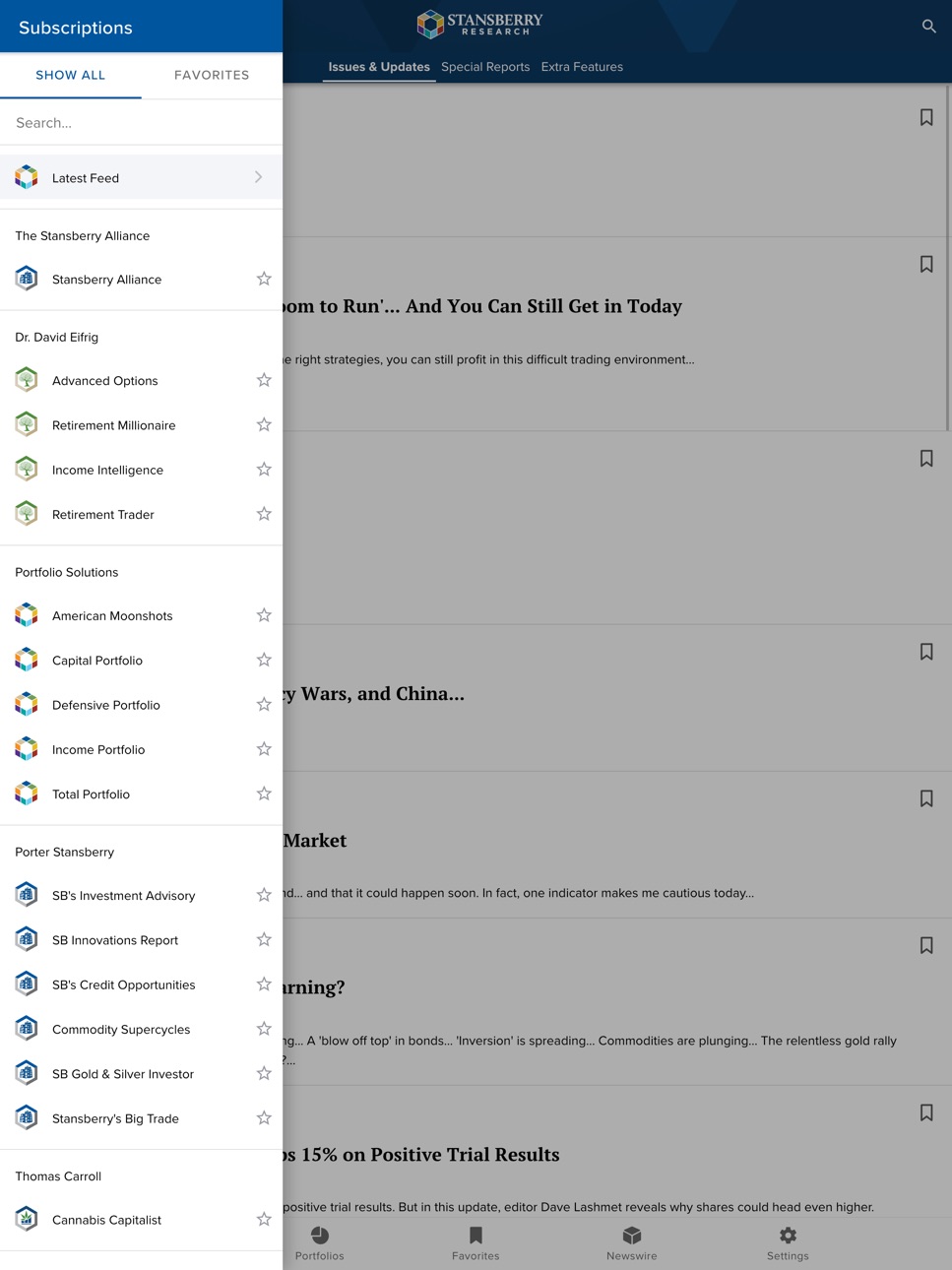Bookmark the 'You Can Still Get in Today' article
Screen dimensions: 952x1270
tap(926, 264)
